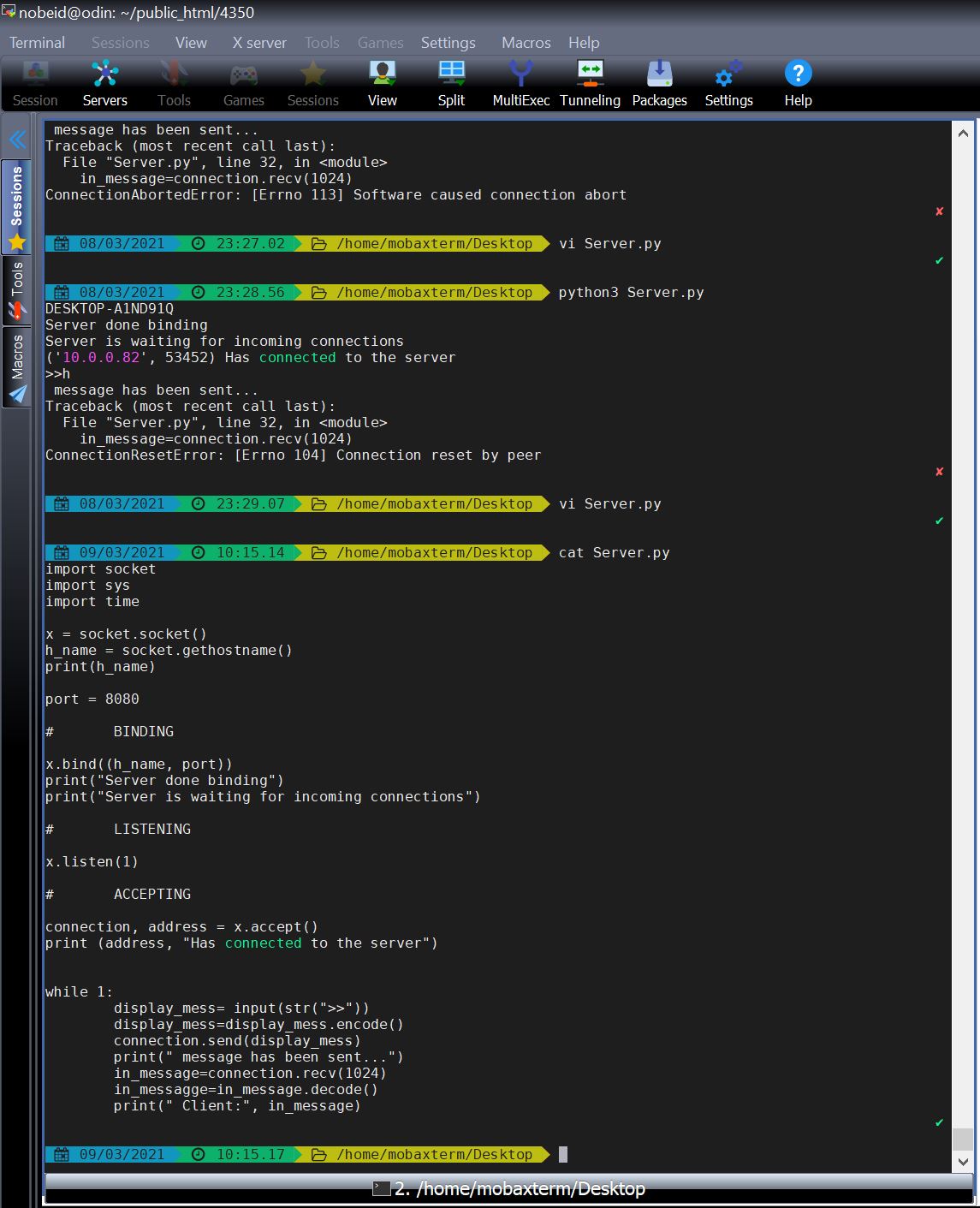Expand the Tools sidebar tab

point(16,291)
